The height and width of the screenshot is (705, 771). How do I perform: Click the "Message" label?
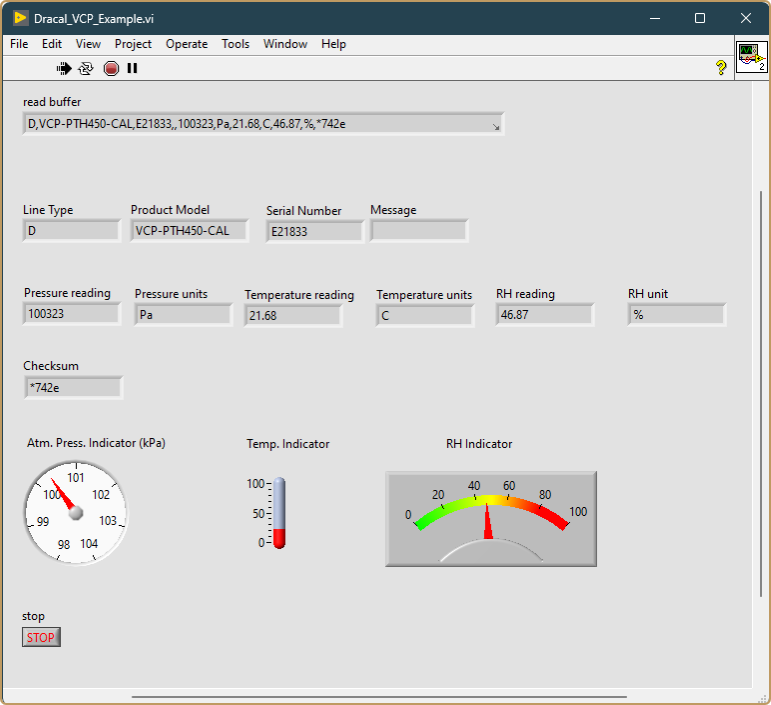(x=393, y=210)
